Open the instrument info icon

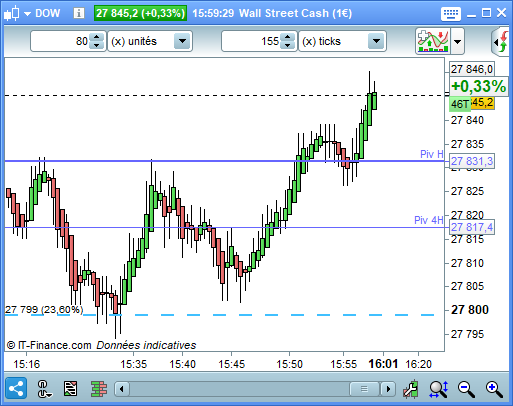pyautogui.click(x=79, y=13)
